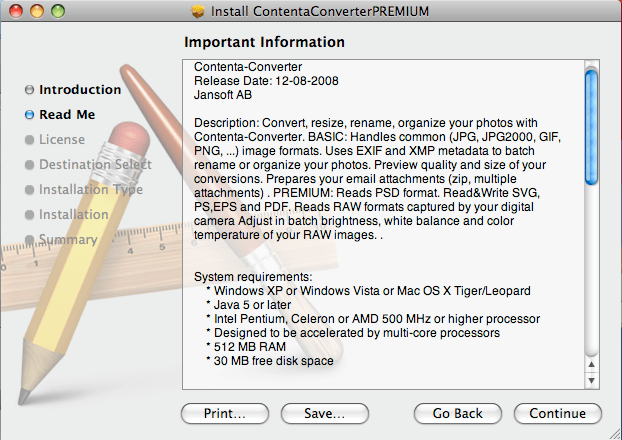The height and width of the screenshot is (440, 622).
Task: Click the Summary step bullet
Action: tap(29, 239)
